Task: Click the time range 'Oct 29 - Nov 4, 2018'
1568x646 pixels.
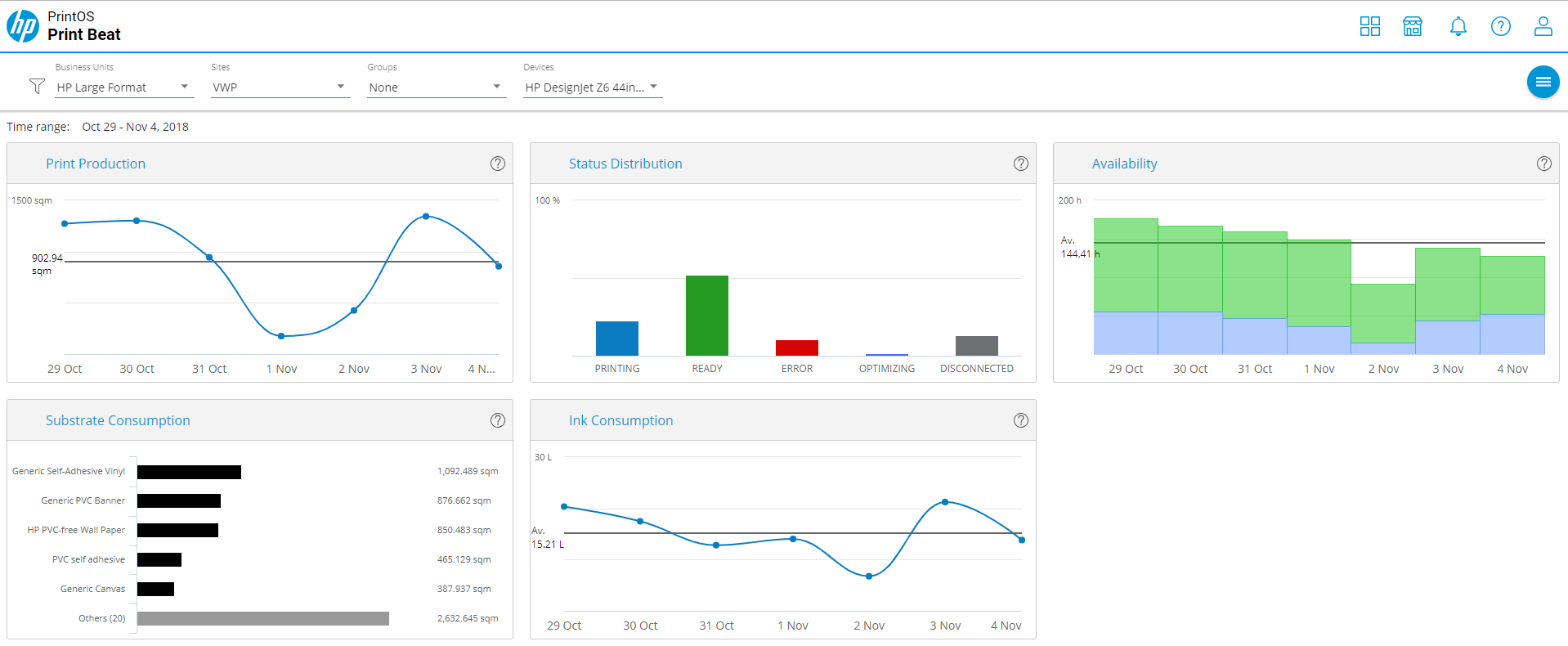Action: pos(135,127)
